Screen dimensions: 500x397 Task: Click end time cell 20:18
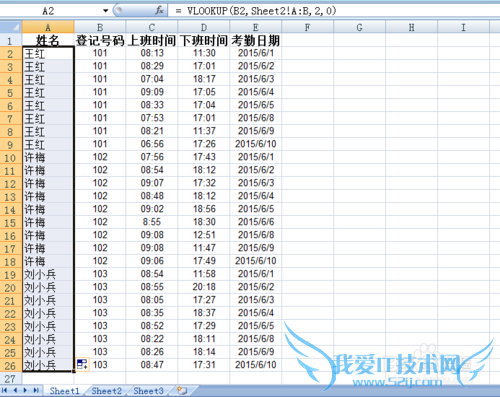[x=204, y=287]
